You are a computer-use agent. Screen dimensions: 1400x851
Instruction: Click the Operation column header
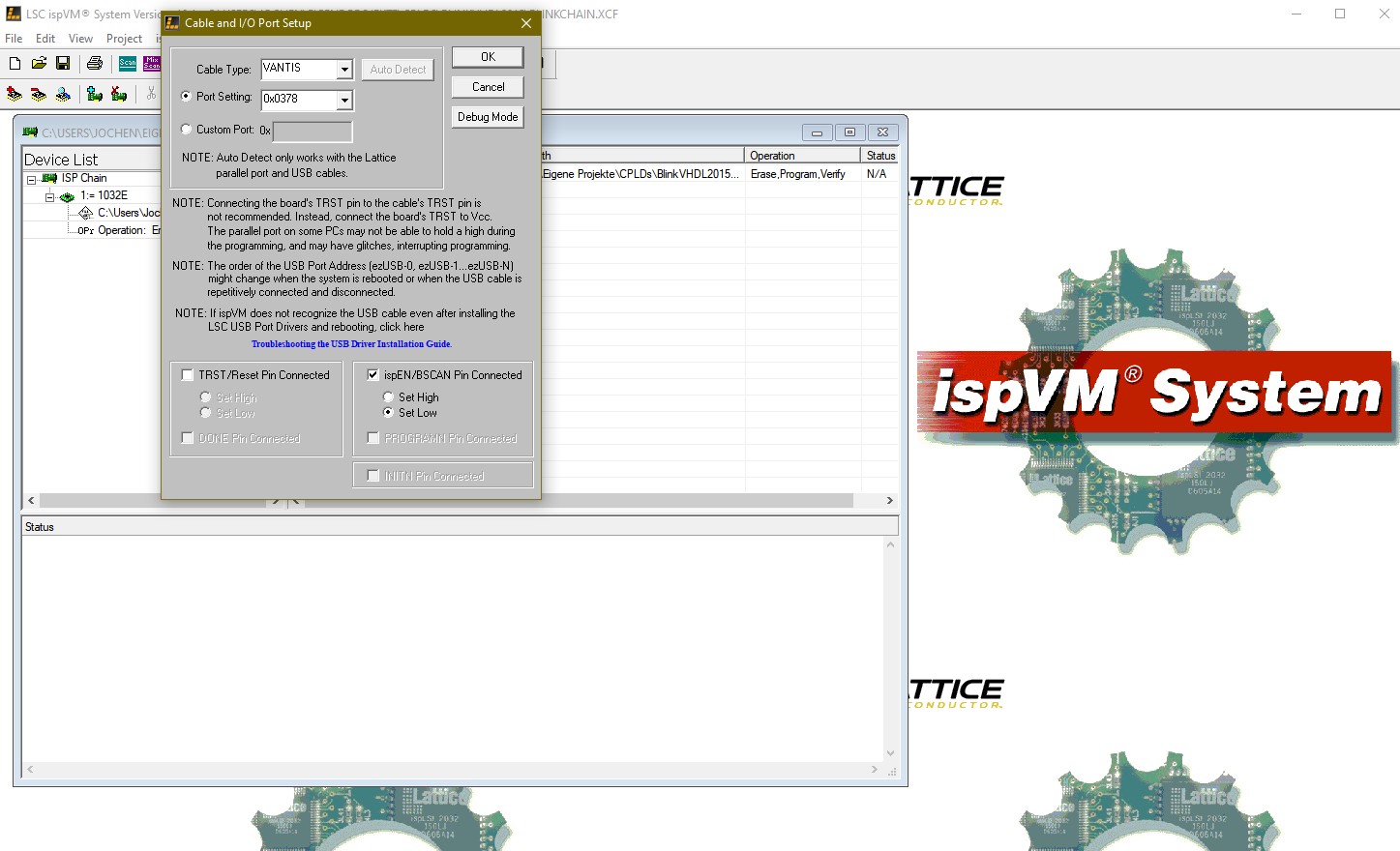point(802,156)
